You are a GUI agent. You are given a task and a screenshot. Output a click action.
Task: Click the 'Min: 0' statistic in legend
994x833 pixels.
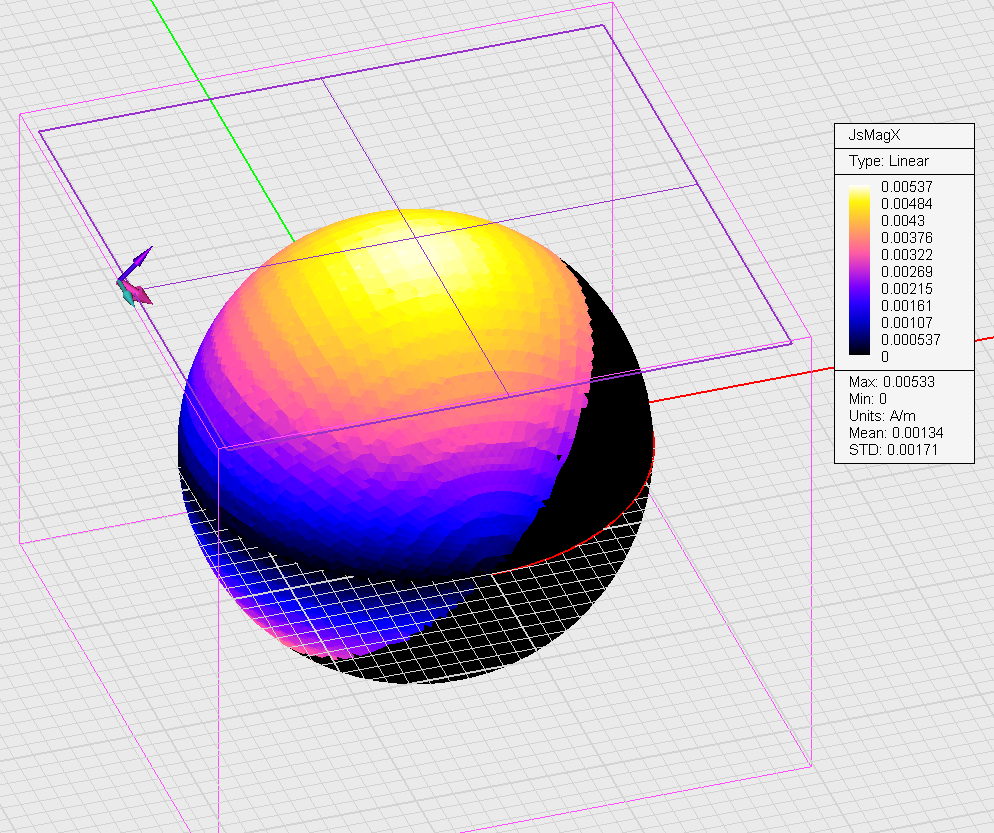(x=868, y=399)
